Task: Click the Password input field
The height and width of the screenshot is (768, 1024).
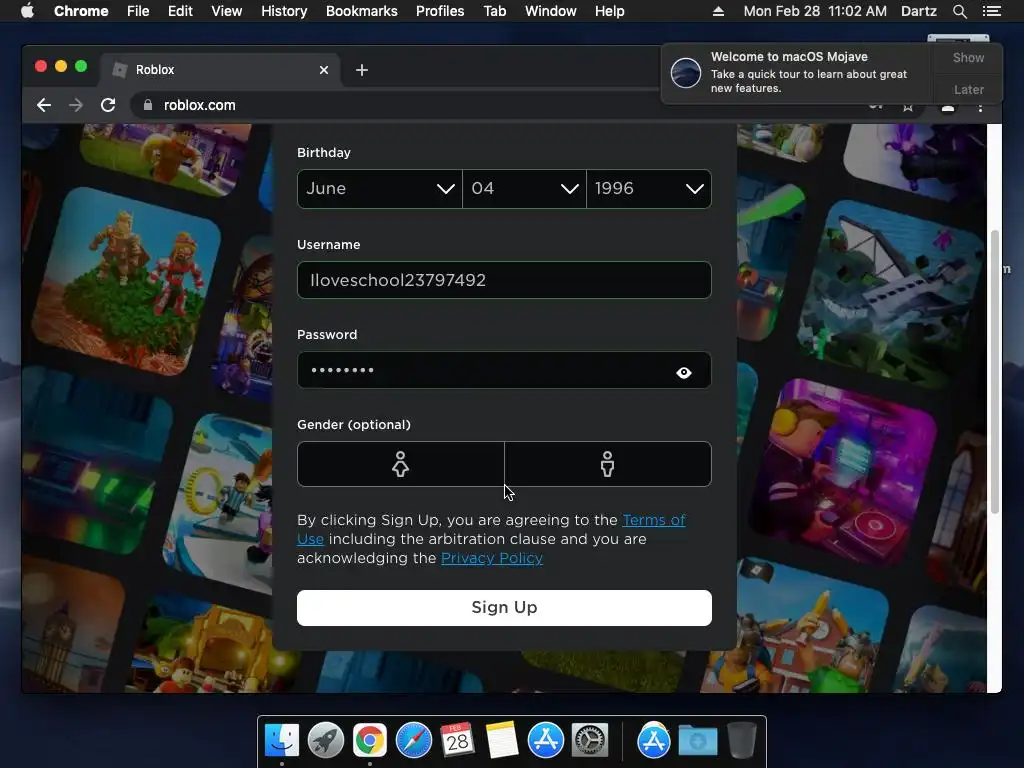Action: pyautogui.click(x=504, y=370)
